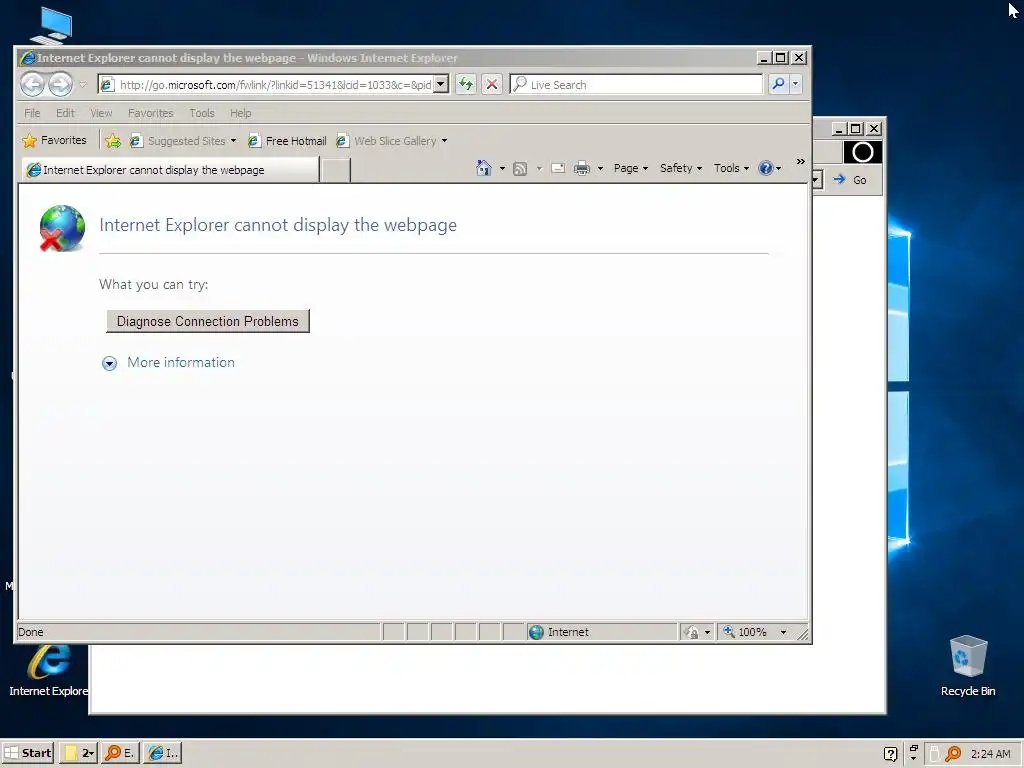Viewport: 1024px width, 768px height.
Task: Expand the address bar history dropdown
Action: [x=441, y=84]
